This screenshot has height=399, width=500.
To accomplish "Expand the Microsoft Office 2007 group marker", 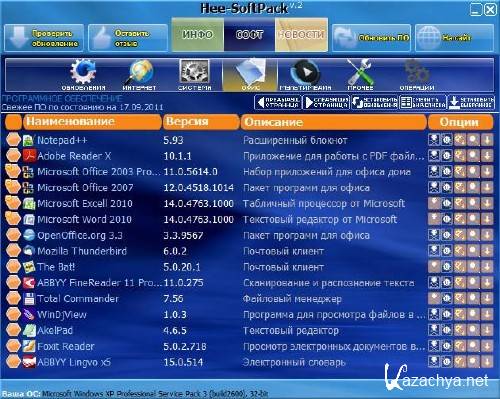I will coord(13,187).
